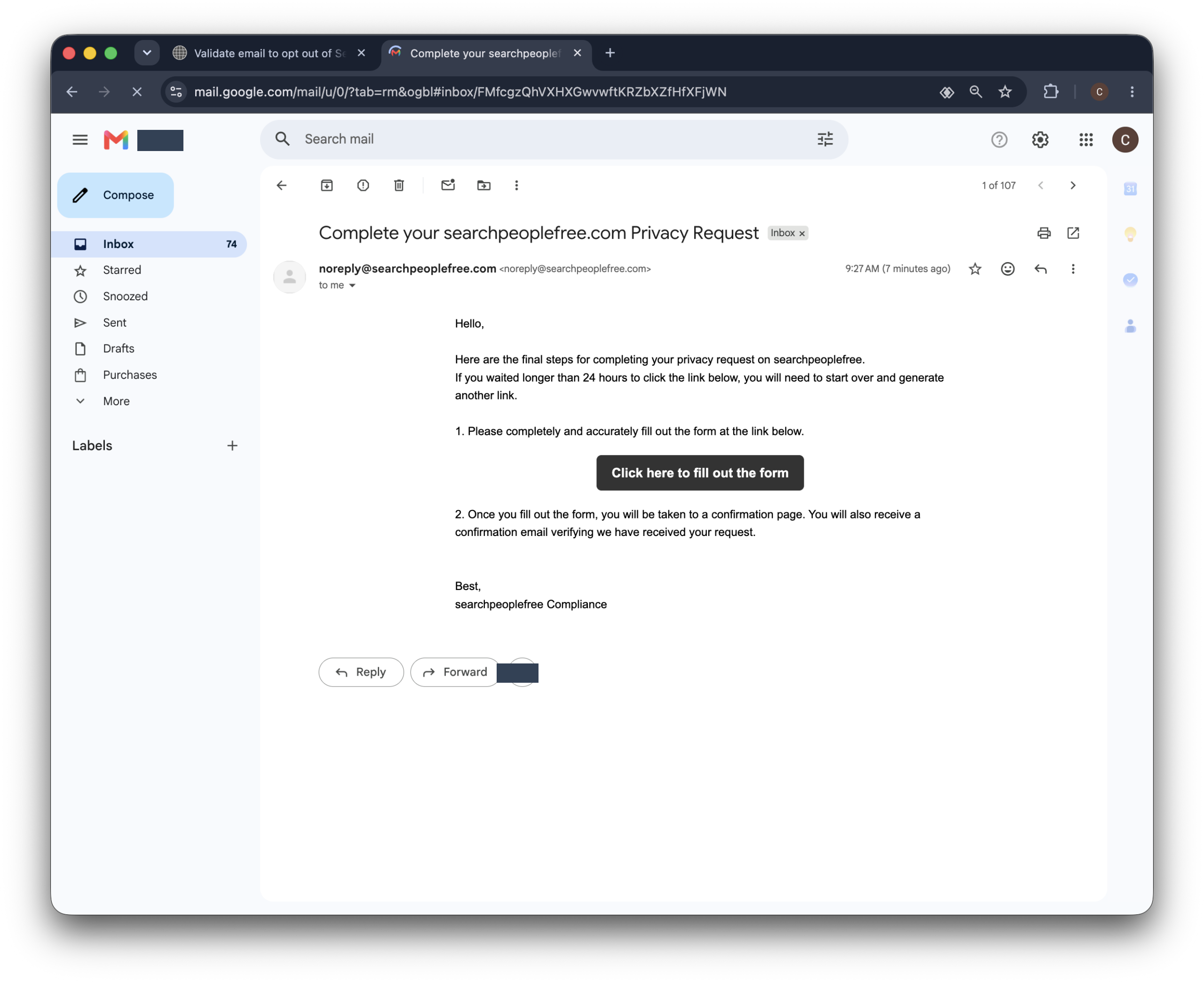Go back to inbox arrow
Image resolution: width=1204 pixels, height=982 pixels.
point(282,185)
